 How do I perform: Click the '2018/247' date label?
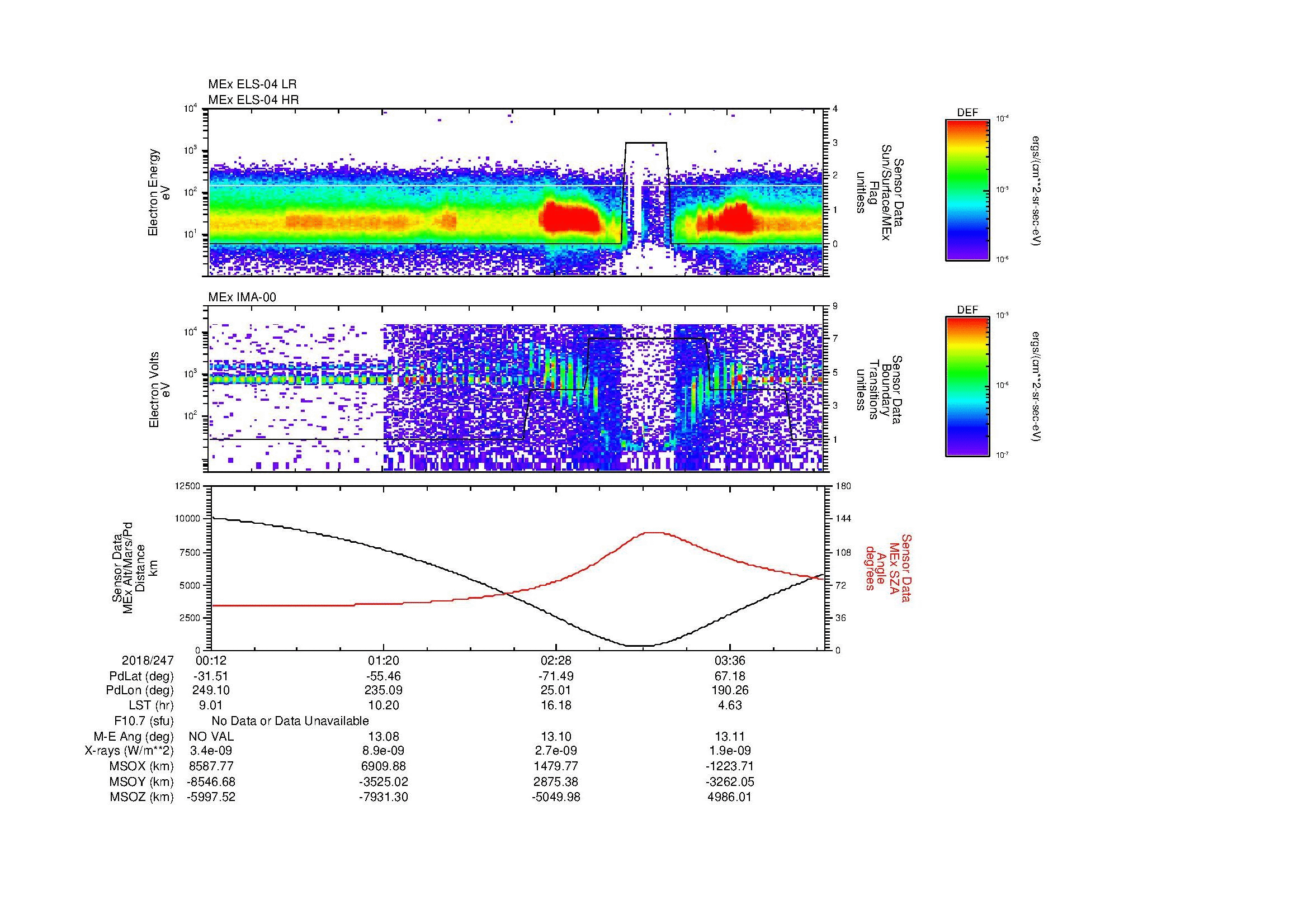point(148,660)
